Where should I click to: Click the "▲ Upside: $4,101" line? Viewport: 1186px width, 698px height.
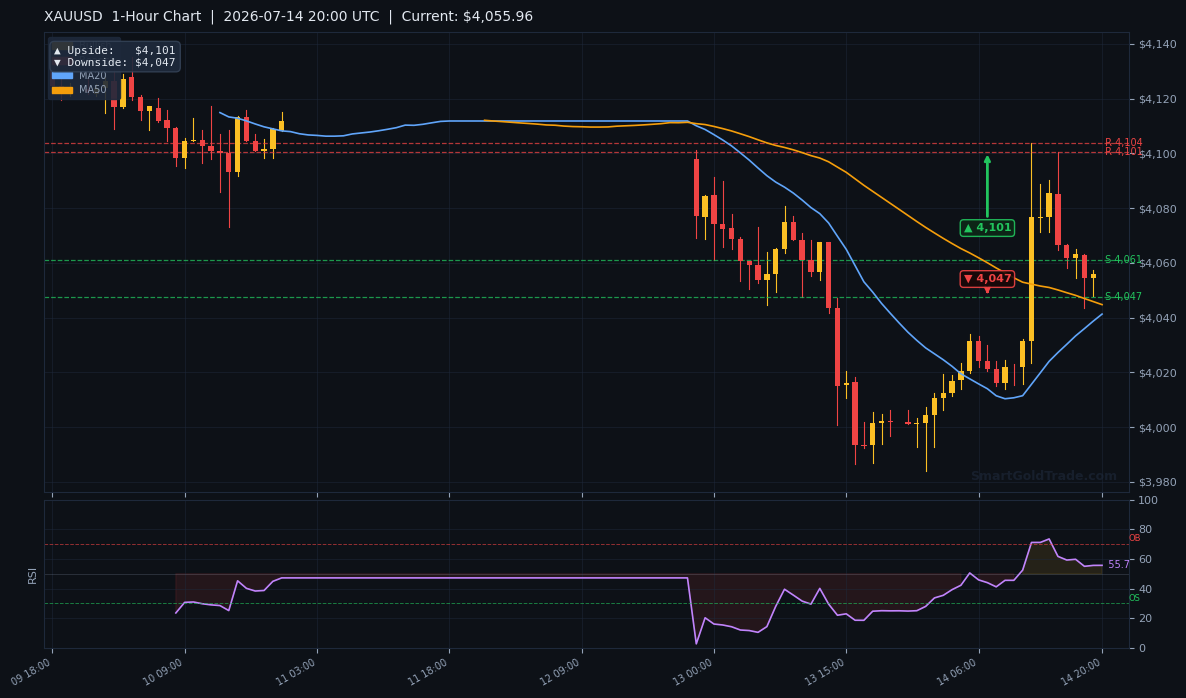pyautogui.click(x=114, y=51)
